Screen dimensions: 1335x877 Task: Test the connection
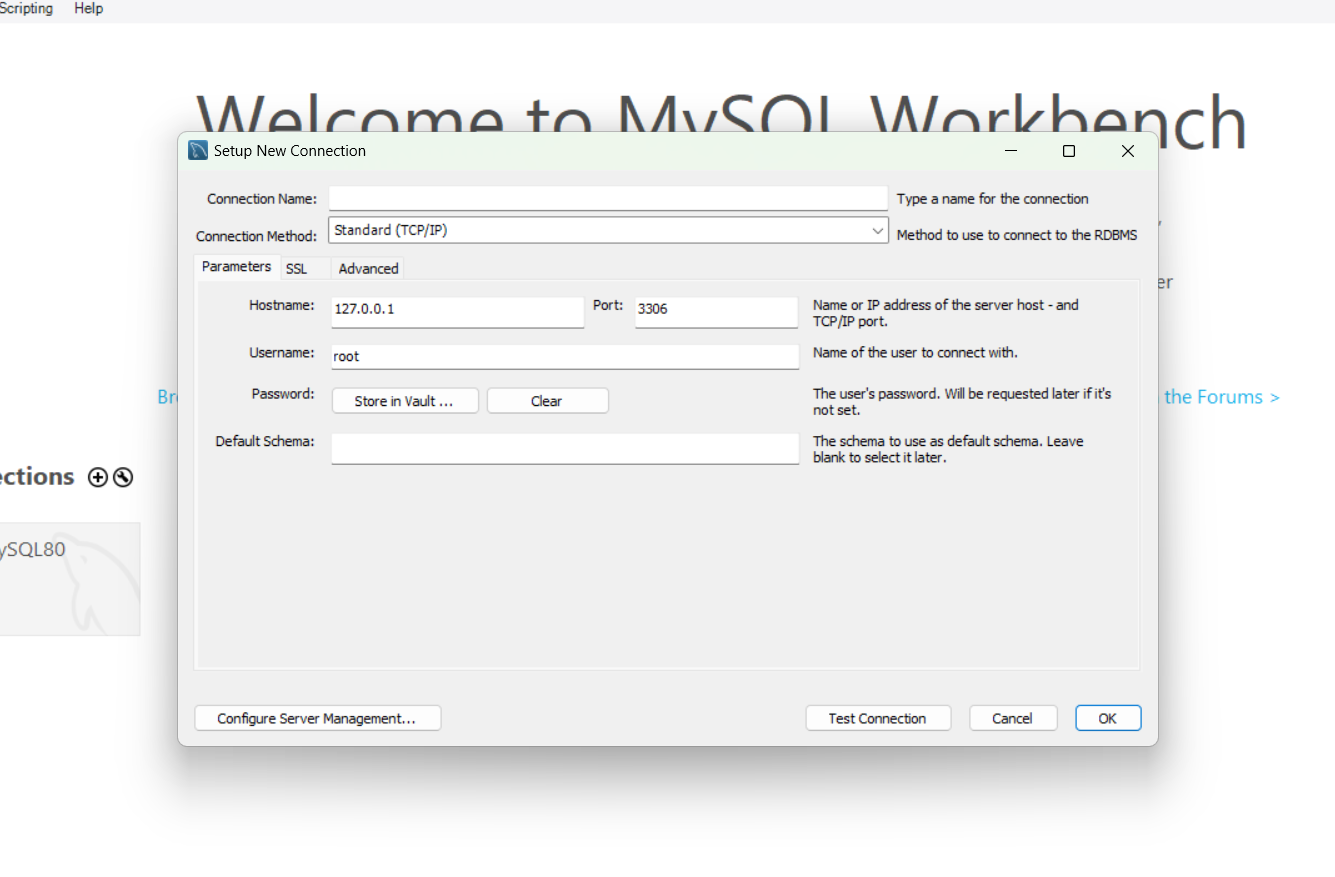pos(877,718)
